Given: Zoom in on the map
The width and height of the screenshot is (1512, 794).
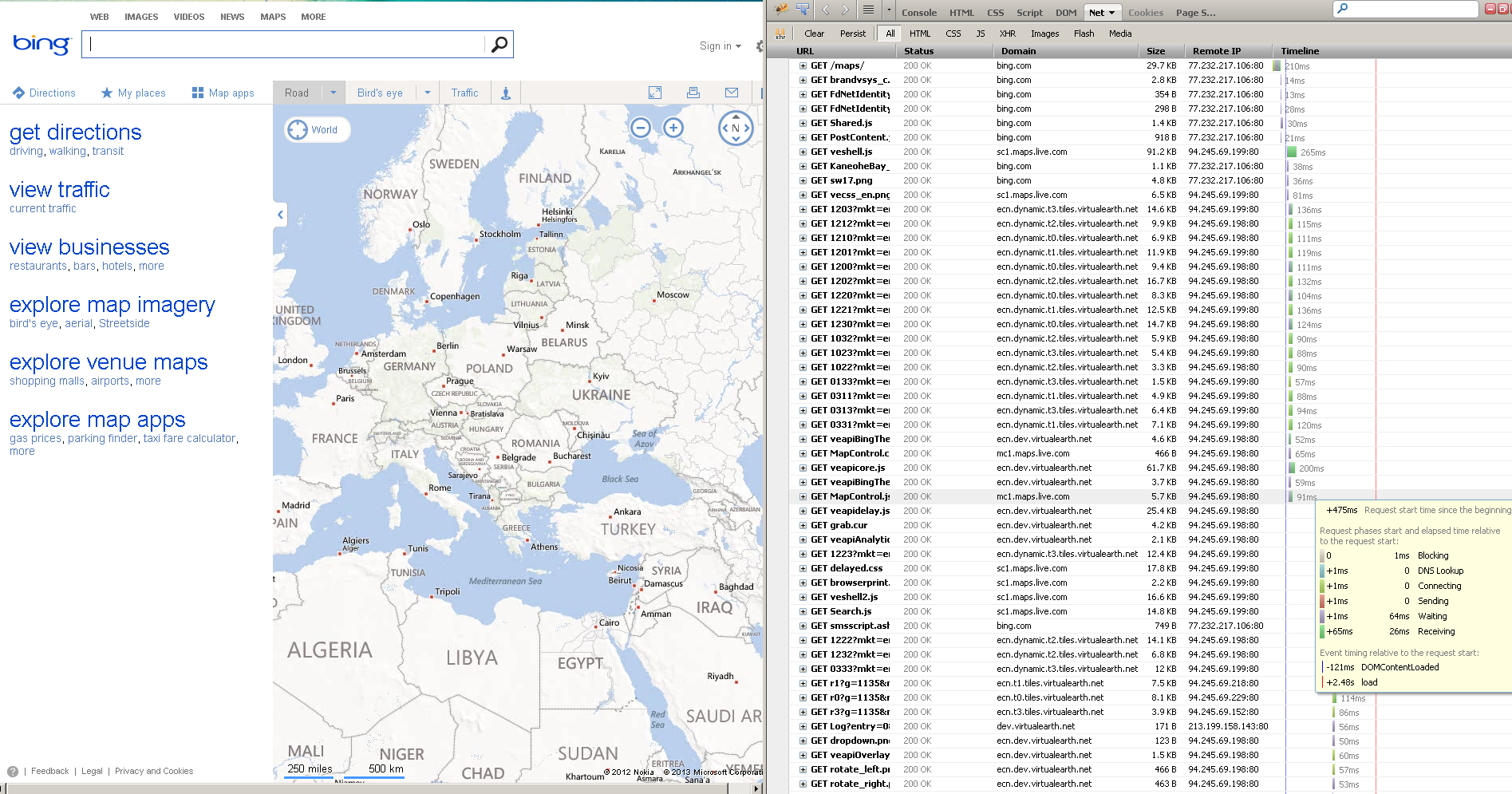Looking at the screenshot, I should coord(673,128).
